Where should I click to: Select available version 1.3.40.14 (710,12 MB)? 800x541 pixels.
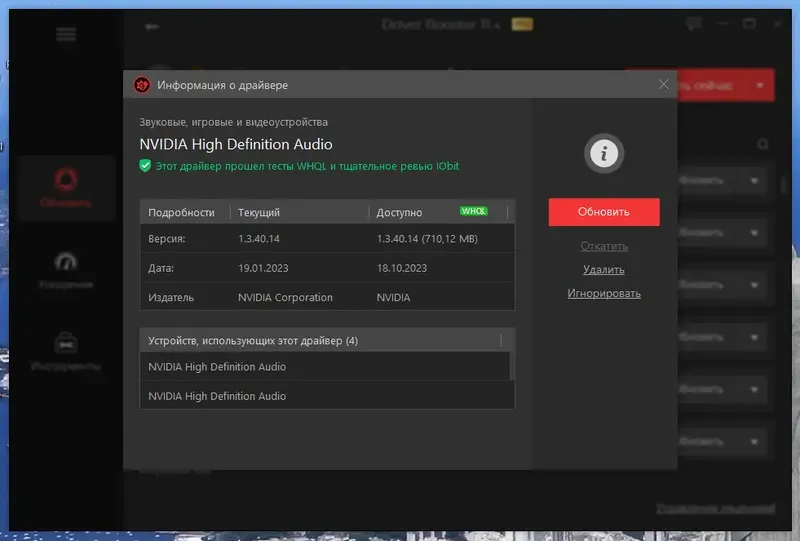click(427, 239)
